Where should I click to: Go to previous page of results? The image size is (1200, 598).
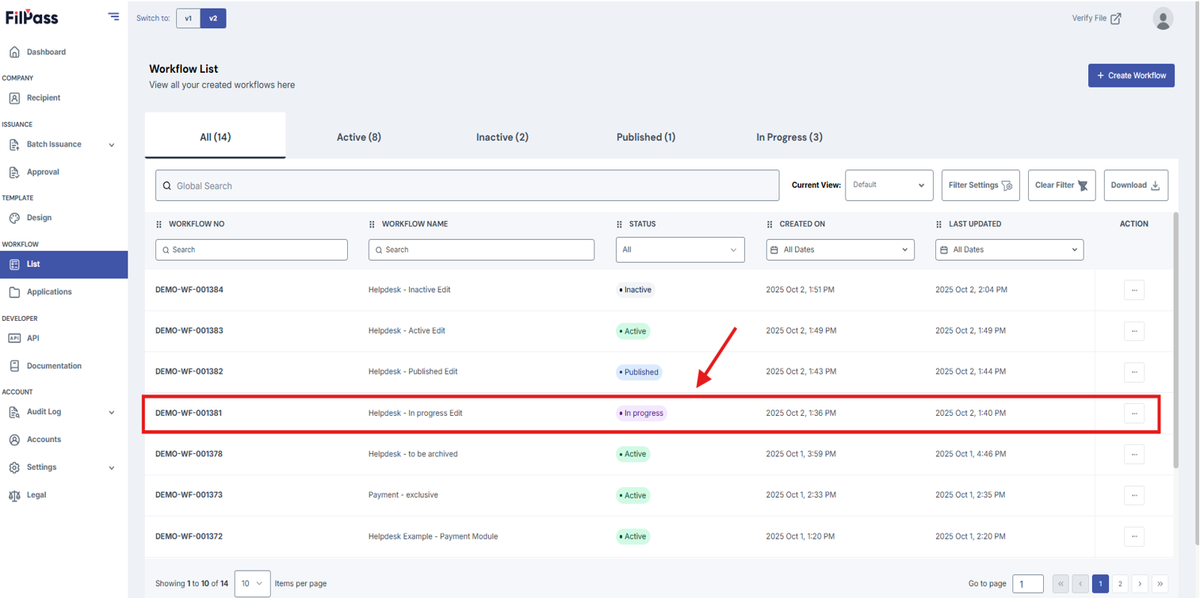click(1081, 583)
